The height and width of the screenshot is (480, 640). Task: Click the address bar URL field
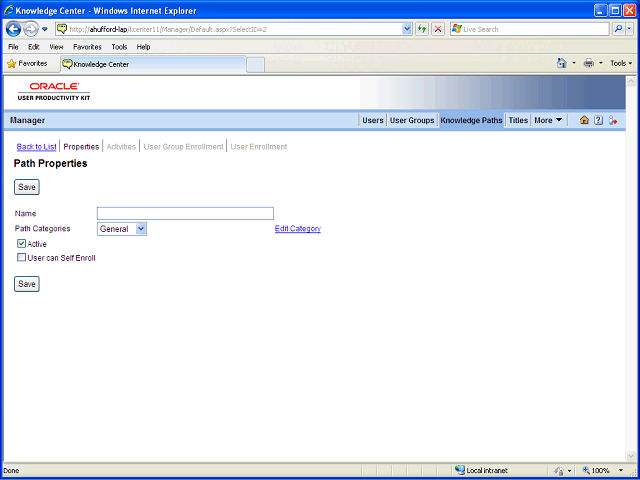coord(234,29)
